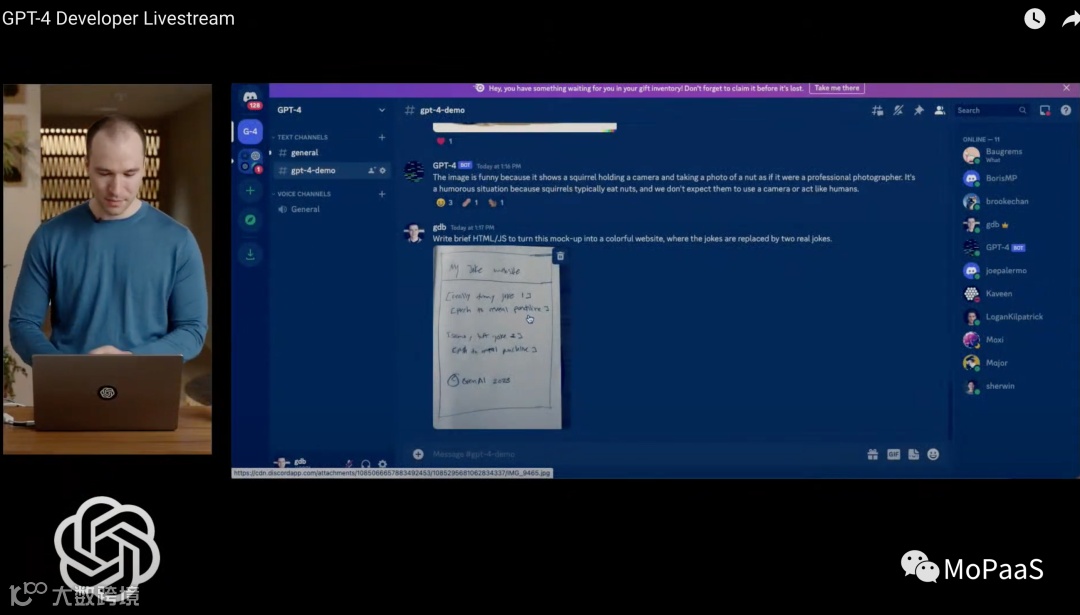
Task: Expand the GPT-4 server dropdown menu
Action: click(382, 110)
